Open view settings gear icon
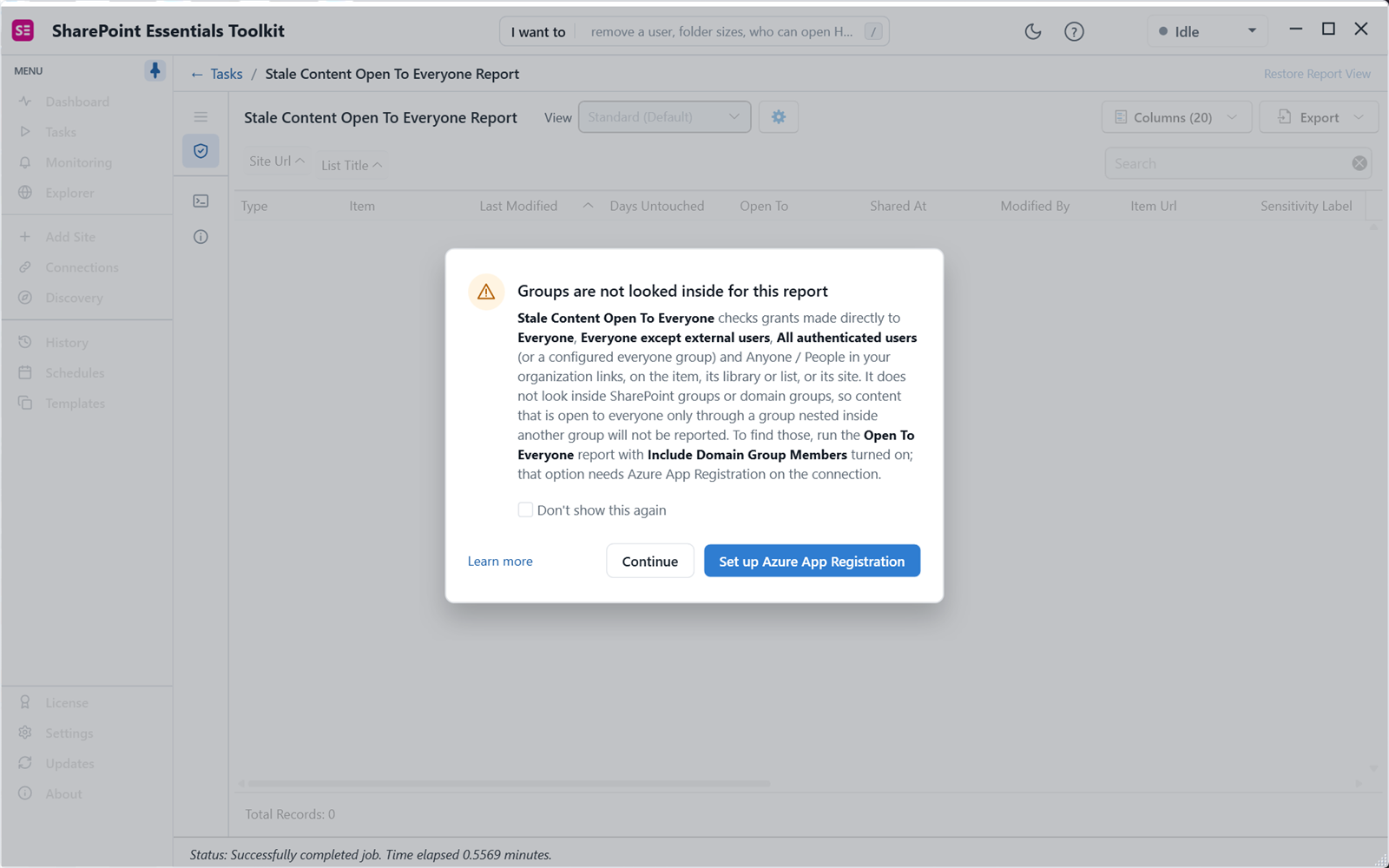Screen dimensions: 1389x868 (779, 117)
